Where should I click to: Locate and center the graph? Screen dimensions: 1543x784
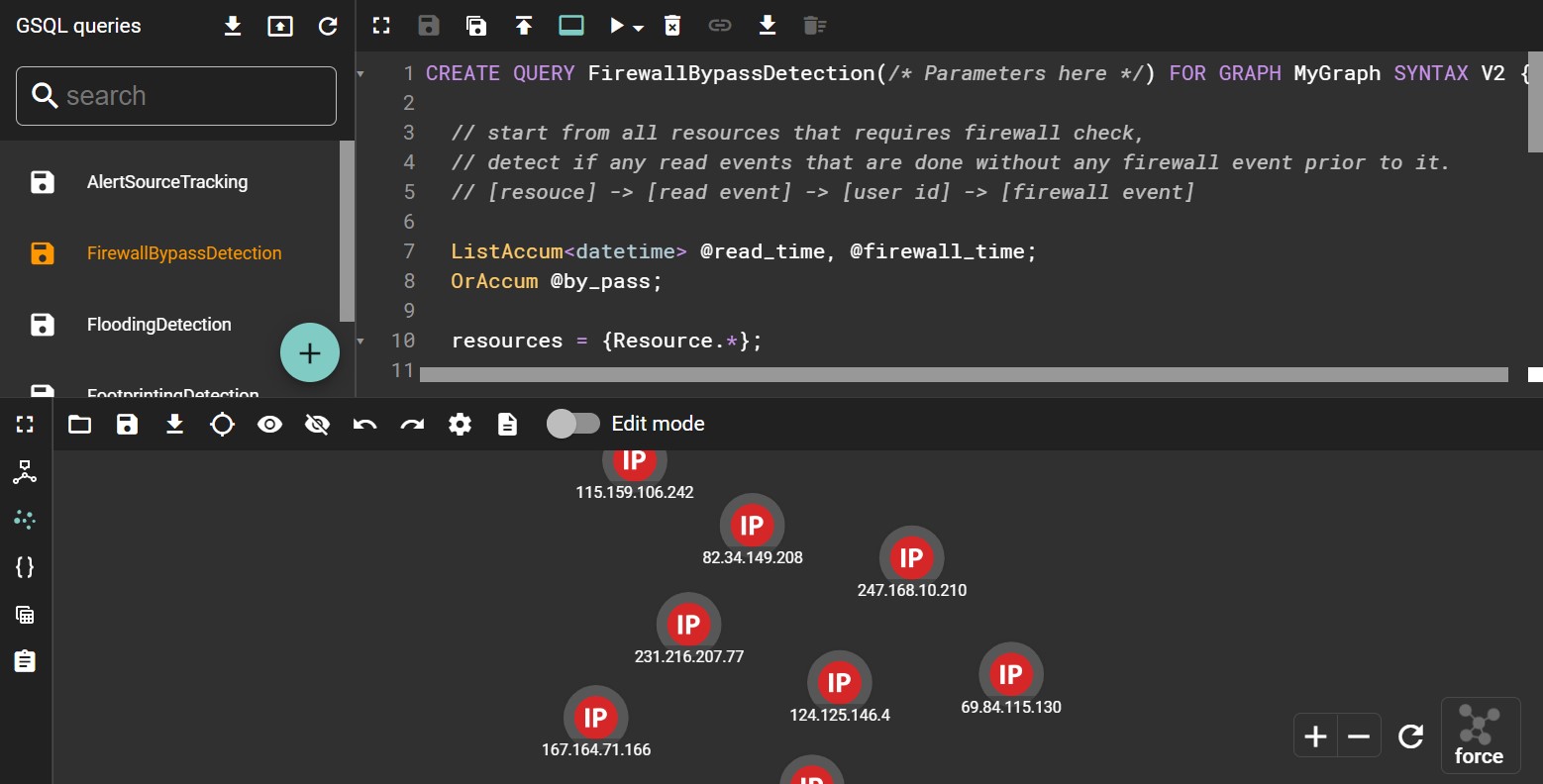[x=223, y=425]
